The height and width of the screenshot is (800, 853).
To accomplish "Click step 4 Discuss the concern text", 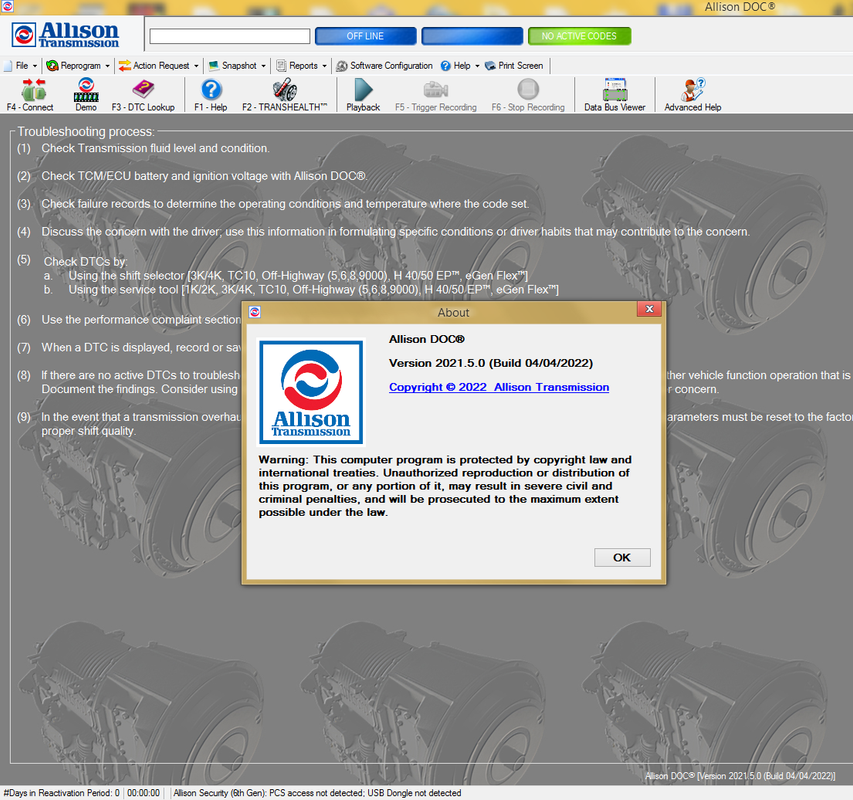I will point(395,231).
